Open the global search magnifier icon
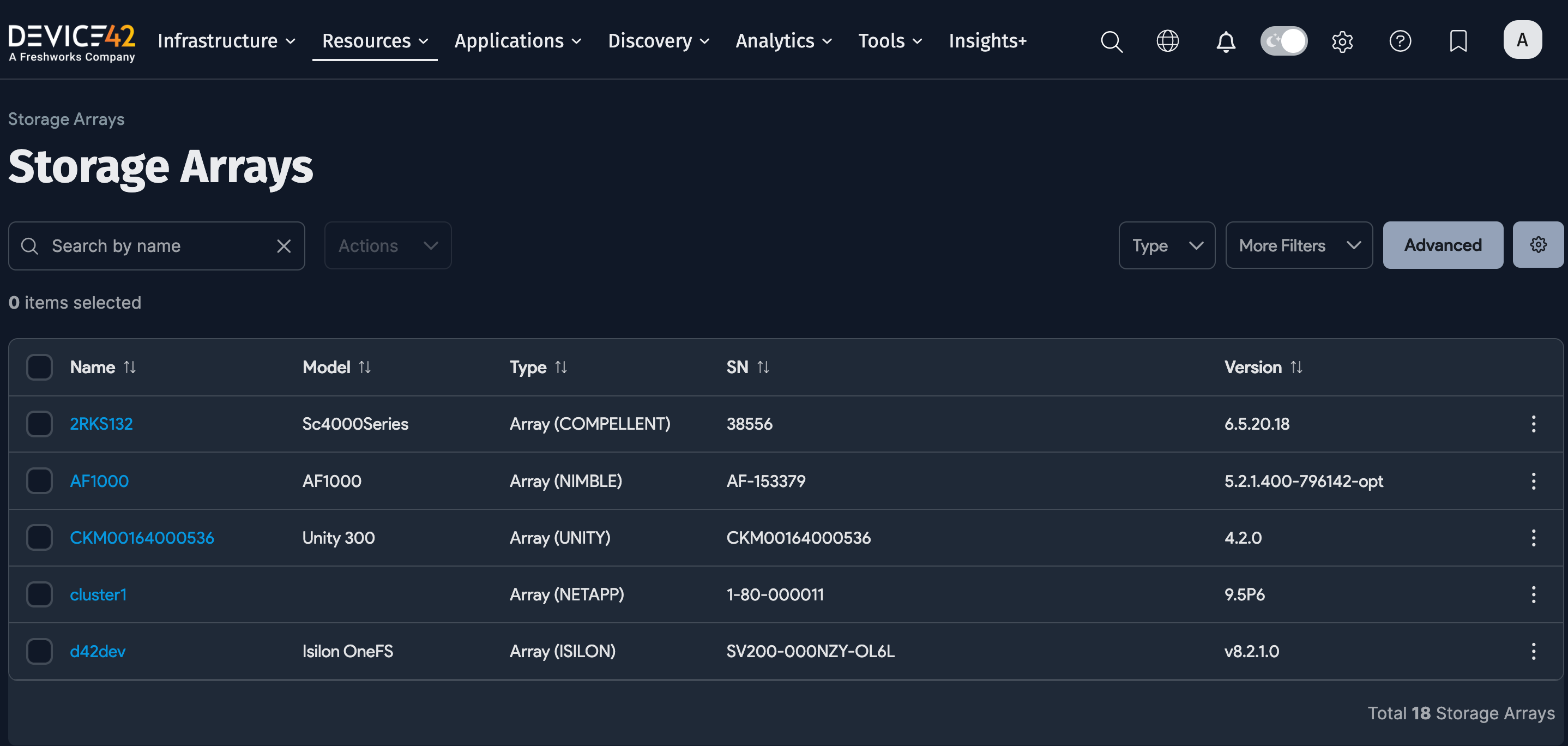This screenshot has width=1568, height=746. 1111,41
